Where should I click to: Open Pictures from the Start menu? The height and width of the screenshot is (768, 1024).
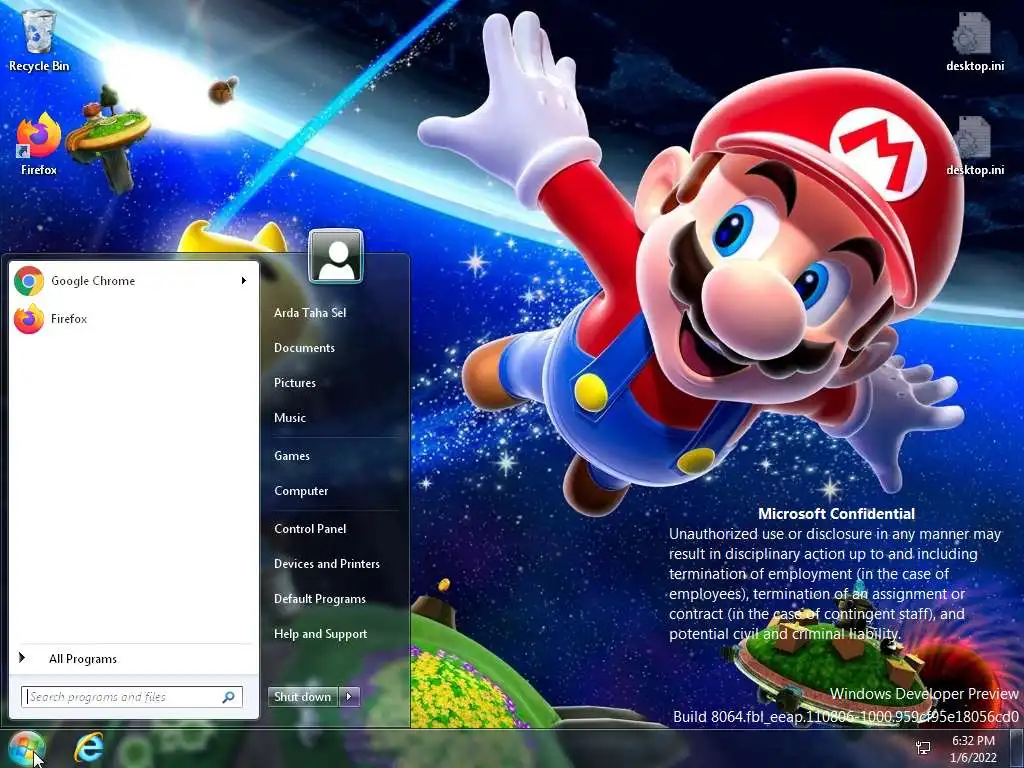[295, 383]
